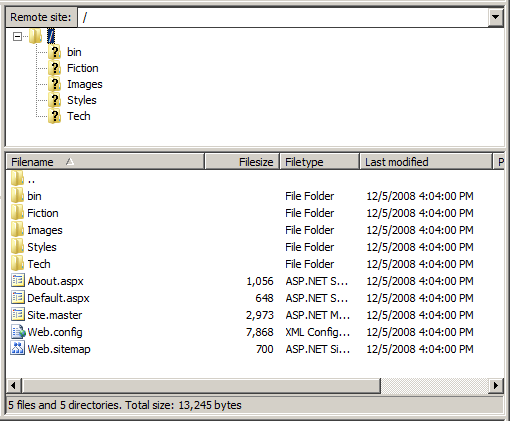Sort by Filename column header

[x=105, y=162]
